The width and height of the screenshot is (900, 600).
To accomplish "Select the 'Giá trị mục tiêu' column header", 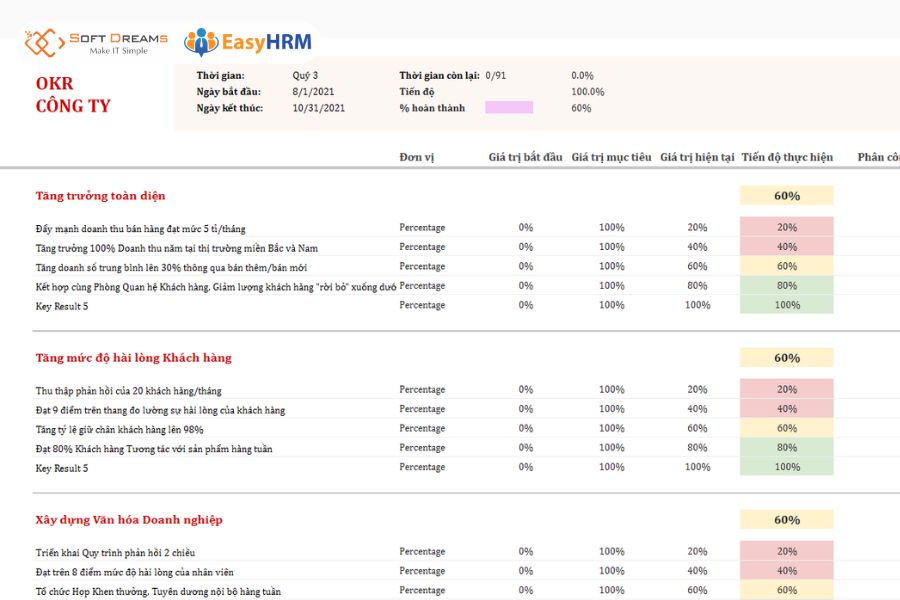I will click(x=611, y=157).
